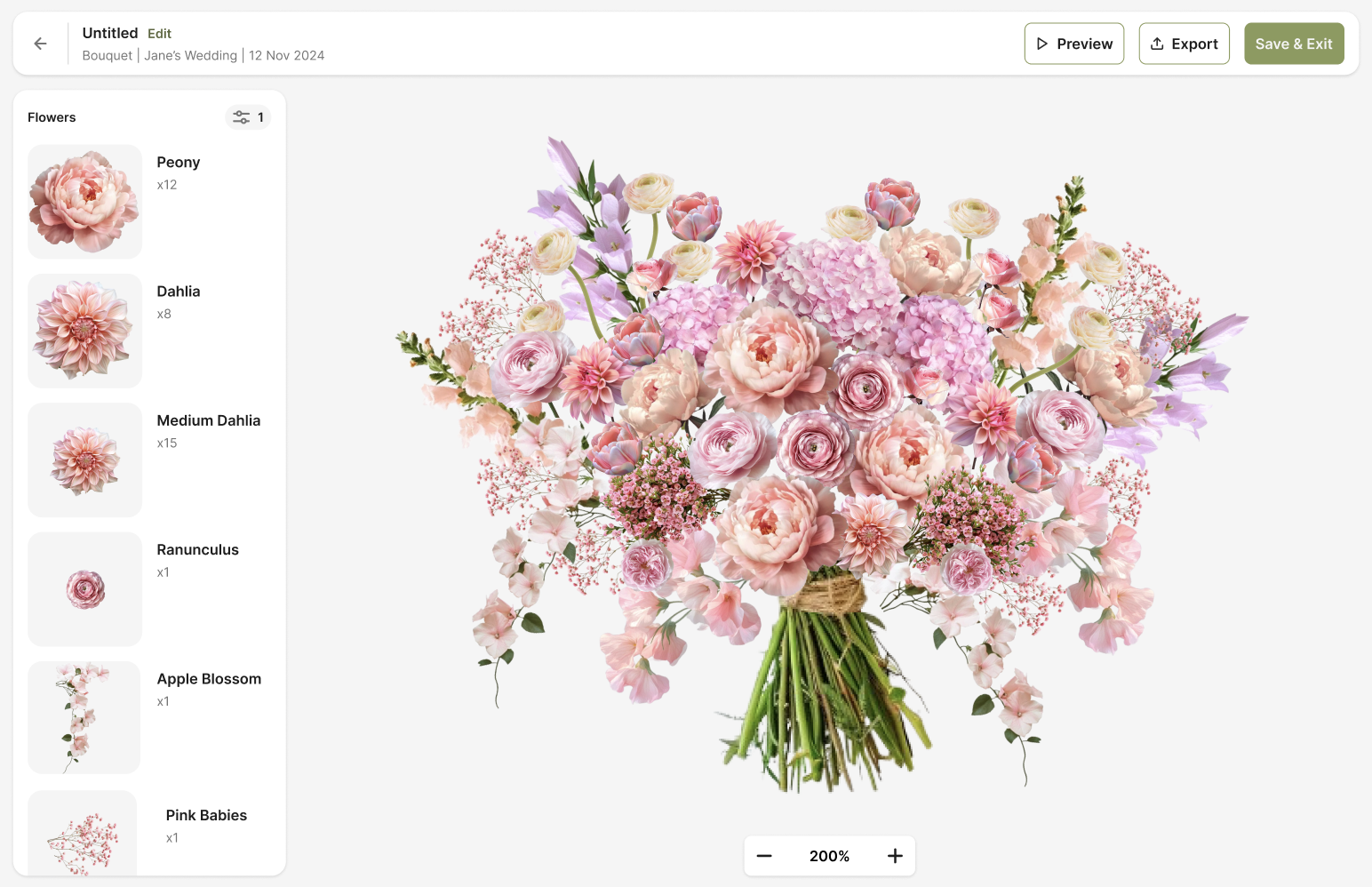Edit the Untitled bouquet name

160,34
